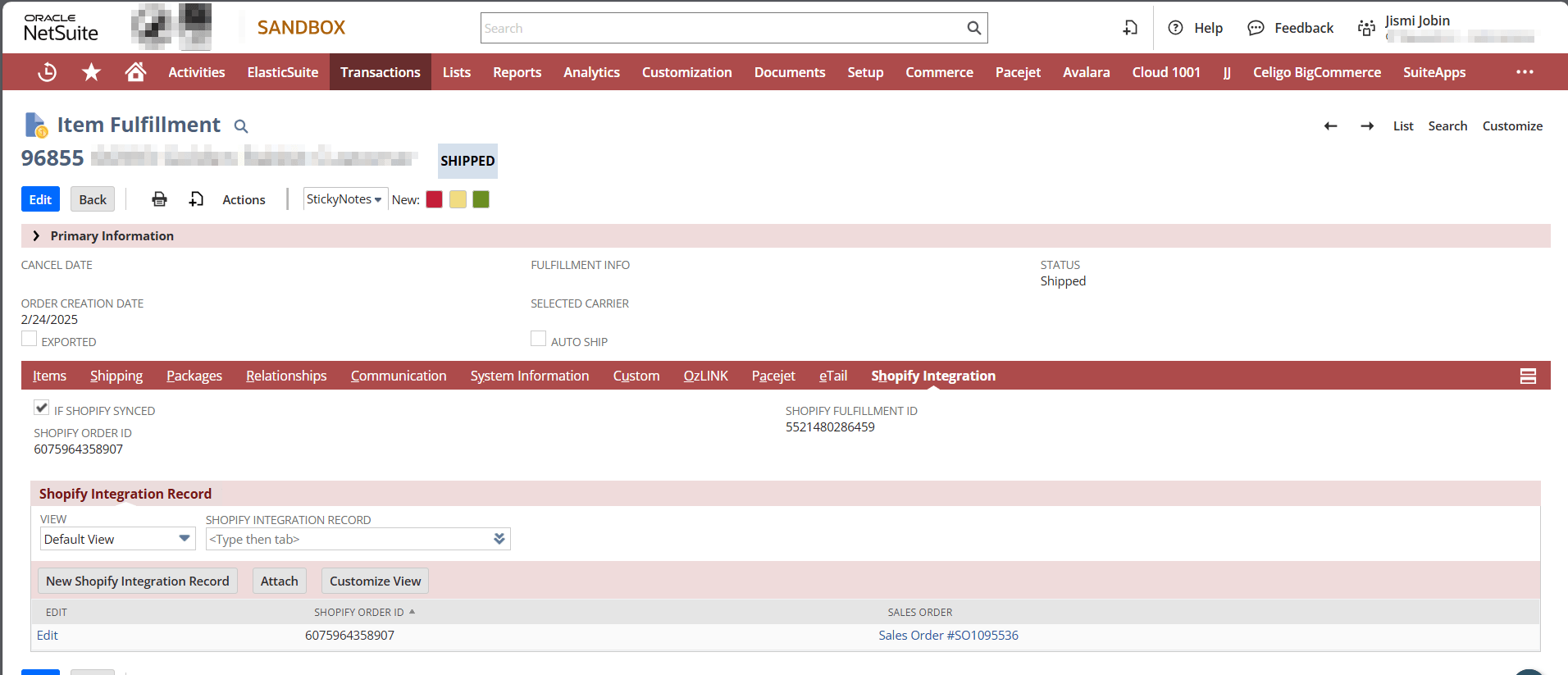
Task: Click Edit link in integration record row
Action: tap(48, 635)
